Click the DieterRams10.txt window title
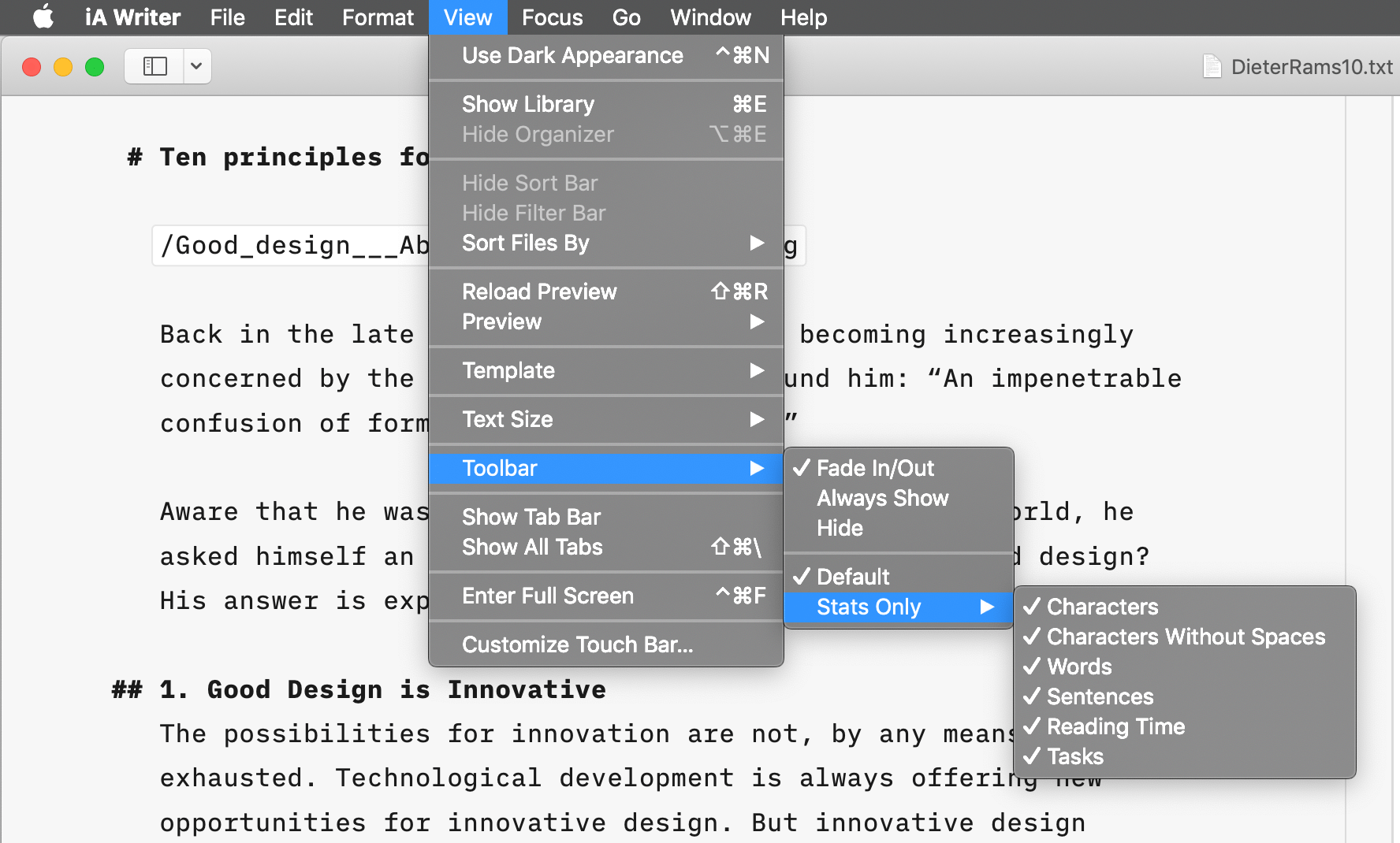1400x843 pixels. [1312, 67]
